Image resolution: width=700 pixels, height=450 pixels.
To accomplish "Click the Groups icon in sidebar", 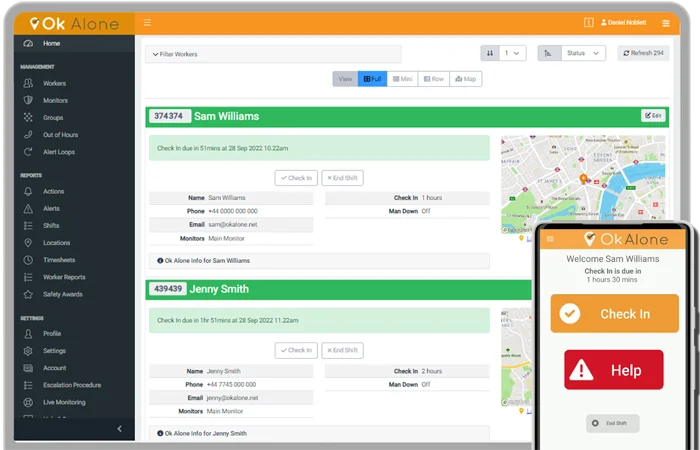I will tap(28, 117).
